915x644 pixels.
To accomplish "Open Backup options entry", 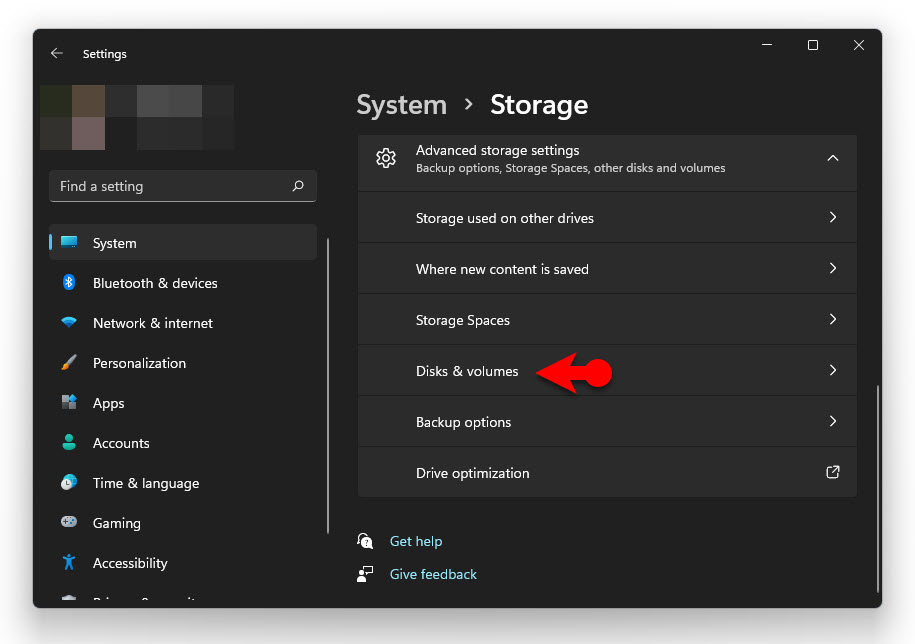I will click(x=464, y=422).
